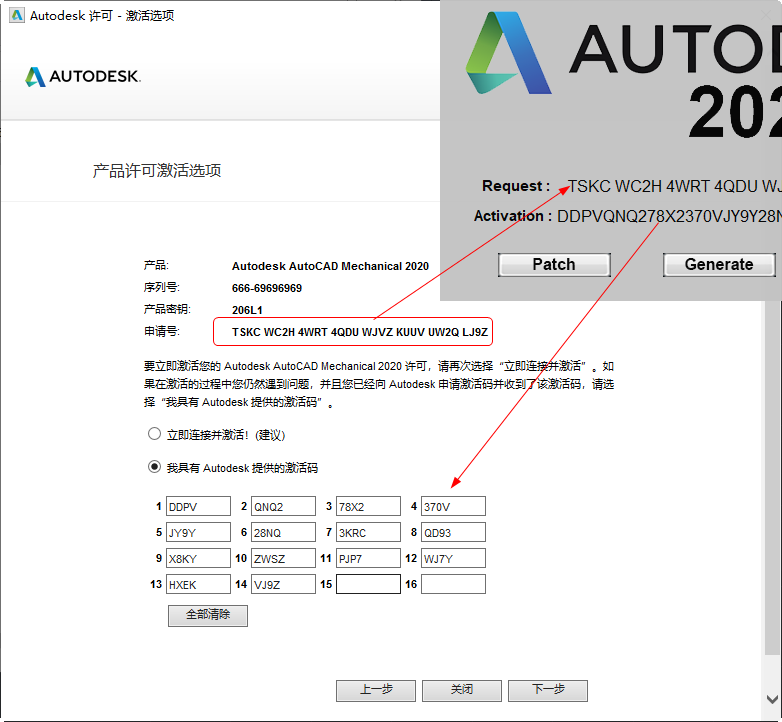782x722 pixels.
Task: Click activation code field 1 containing DDPV
Action: (198, 506)
